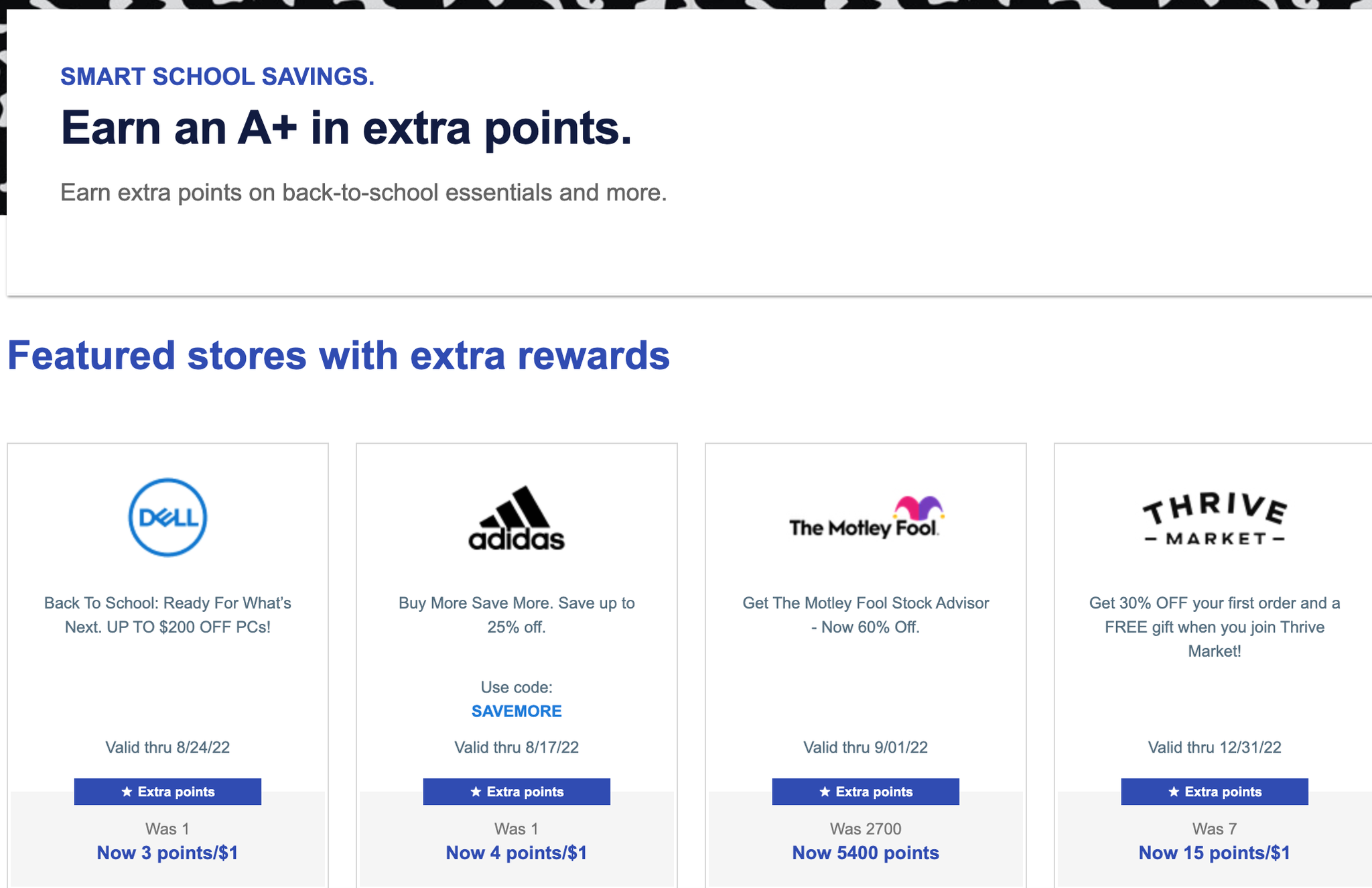Click the Featured stores with extra rewards heading
This screenshot has width=1372, height=888.
point(338,356)
